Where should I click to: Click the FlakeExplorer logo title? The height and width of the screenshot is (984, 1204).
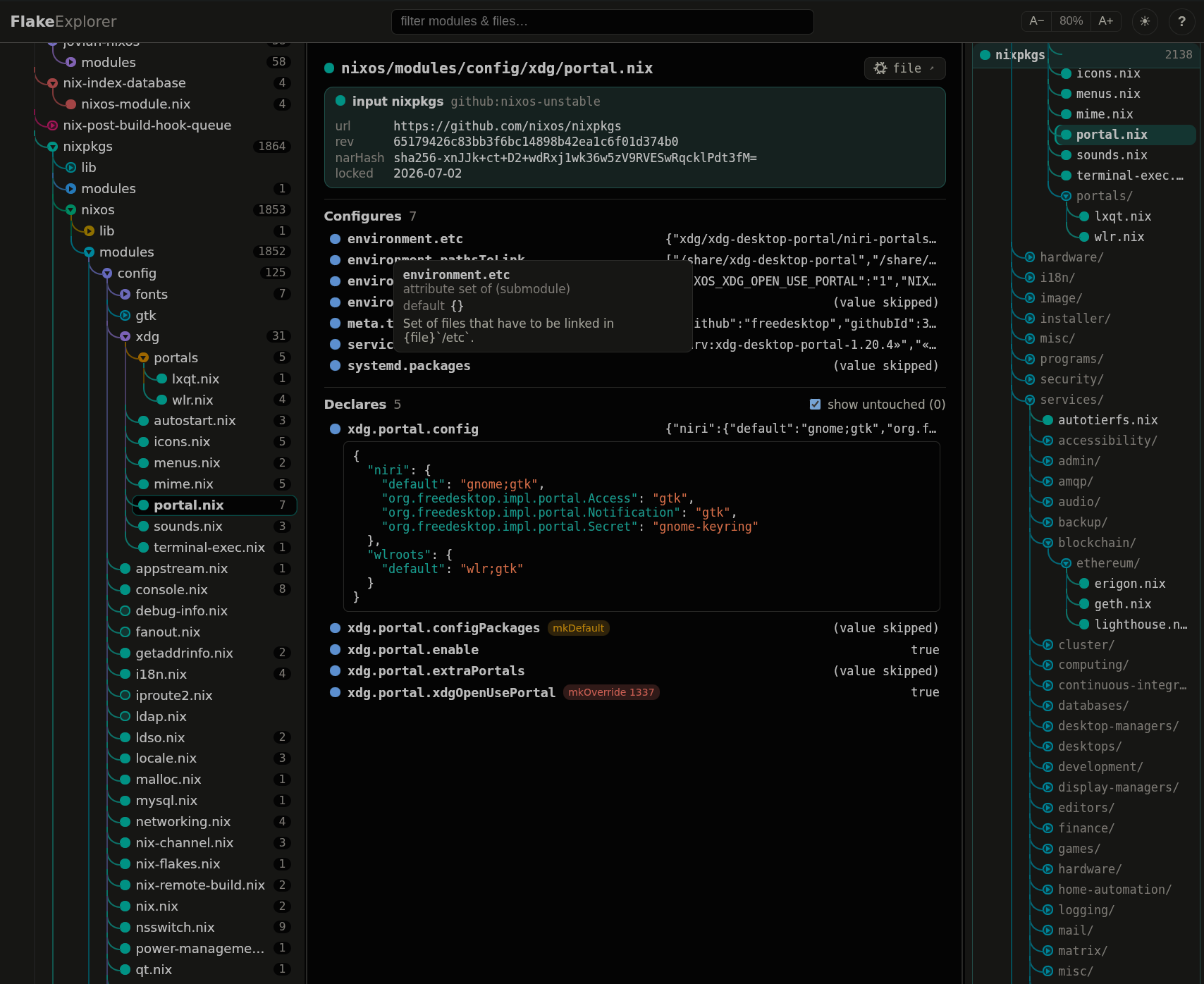pyautogui.click(x=63, y=22)
